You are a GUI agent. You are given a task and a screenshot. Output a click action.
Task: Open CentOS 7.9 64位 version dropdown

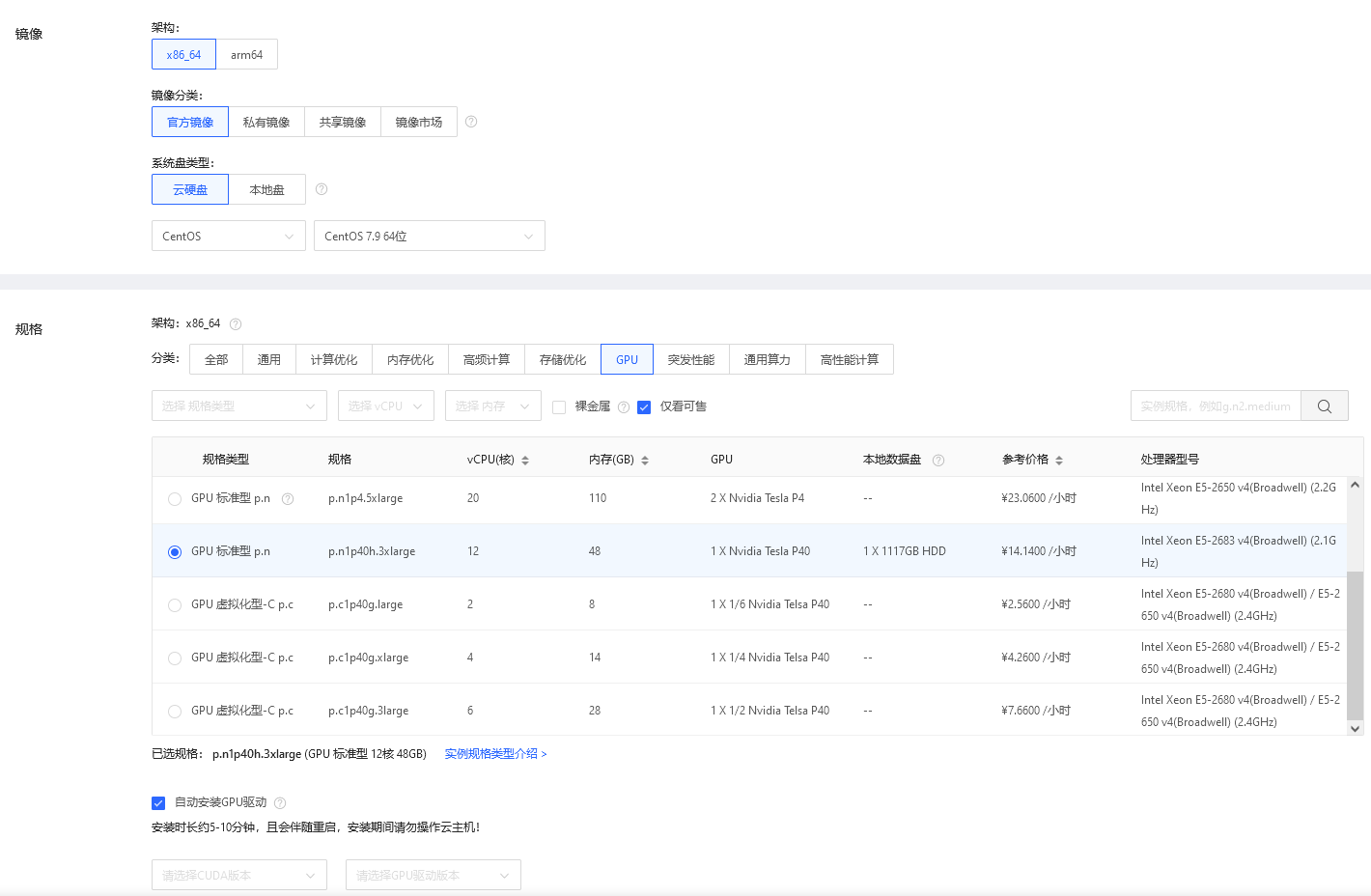430,237
